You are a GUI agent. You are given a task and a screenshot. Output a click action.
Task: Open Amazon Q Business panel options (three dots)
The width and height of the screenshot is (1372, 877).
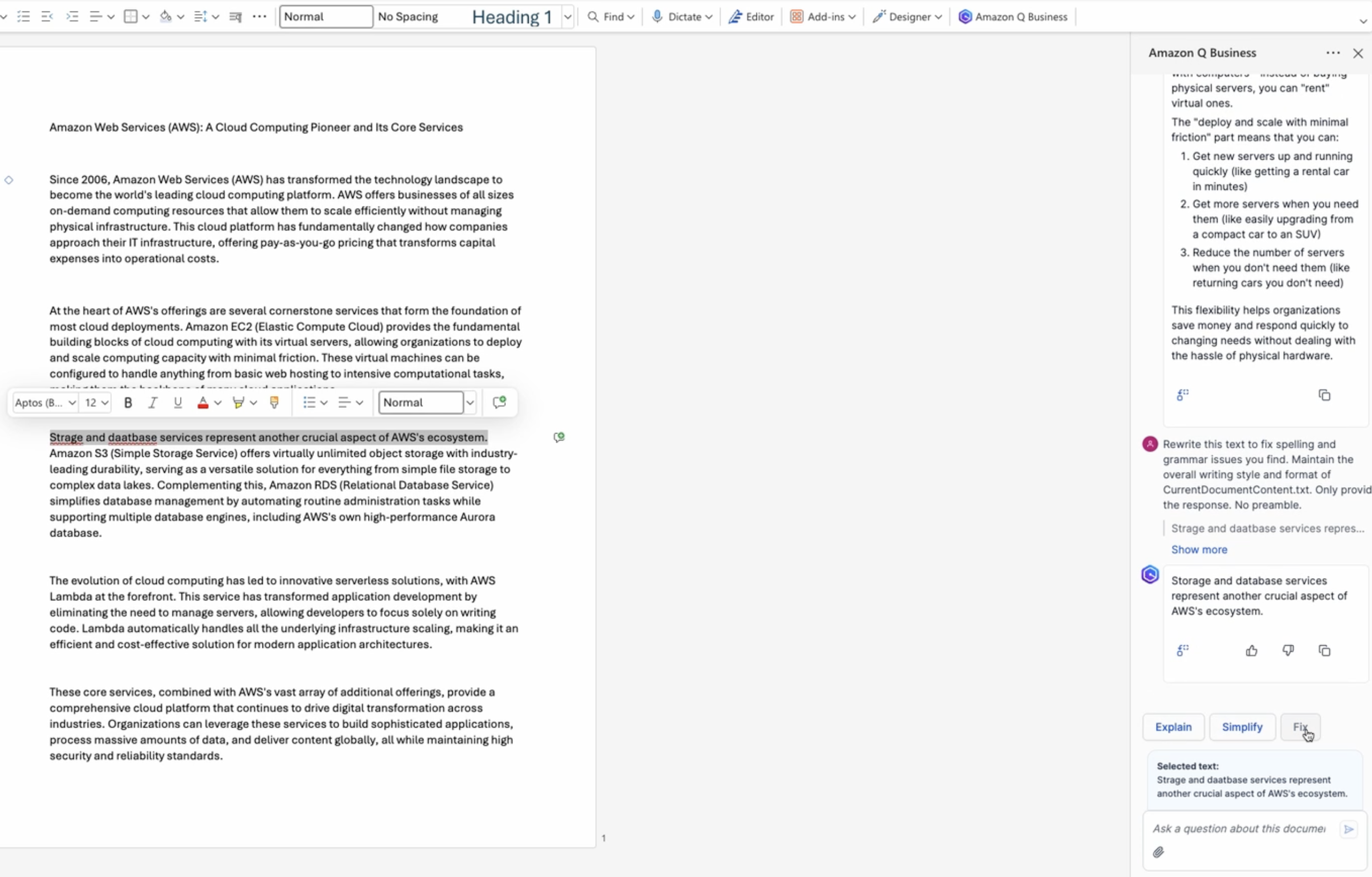click(x=1333, y=53)
